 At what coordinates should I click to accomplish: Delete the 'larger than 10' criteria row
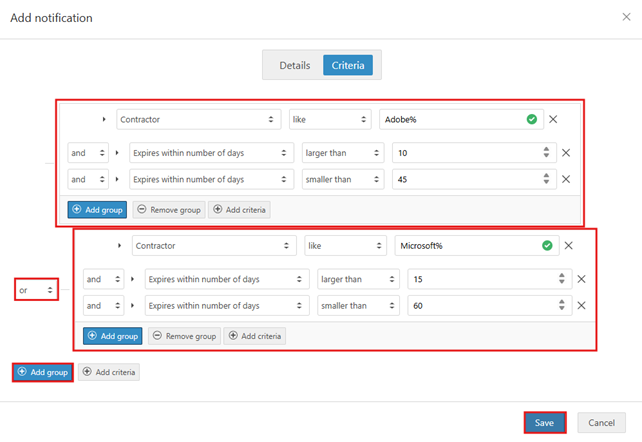(x=565, y=153)
